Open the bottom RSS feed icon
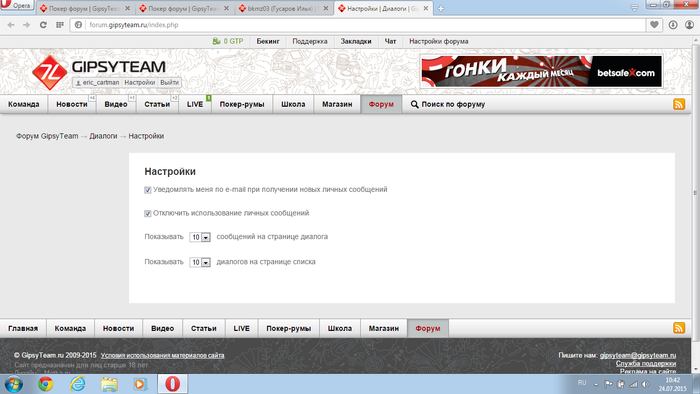700x394 pixels. [x=679, y=328]
